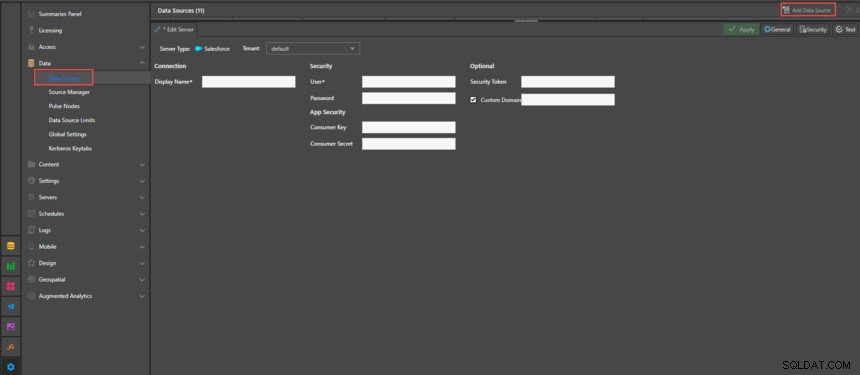
Task: Click the green Apply button
Action: (741, 30)
